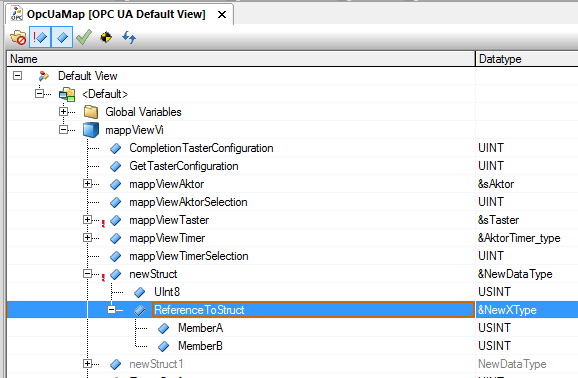
Task: Collapse the ReferenceToStruct node
Action: coord(112,310)
